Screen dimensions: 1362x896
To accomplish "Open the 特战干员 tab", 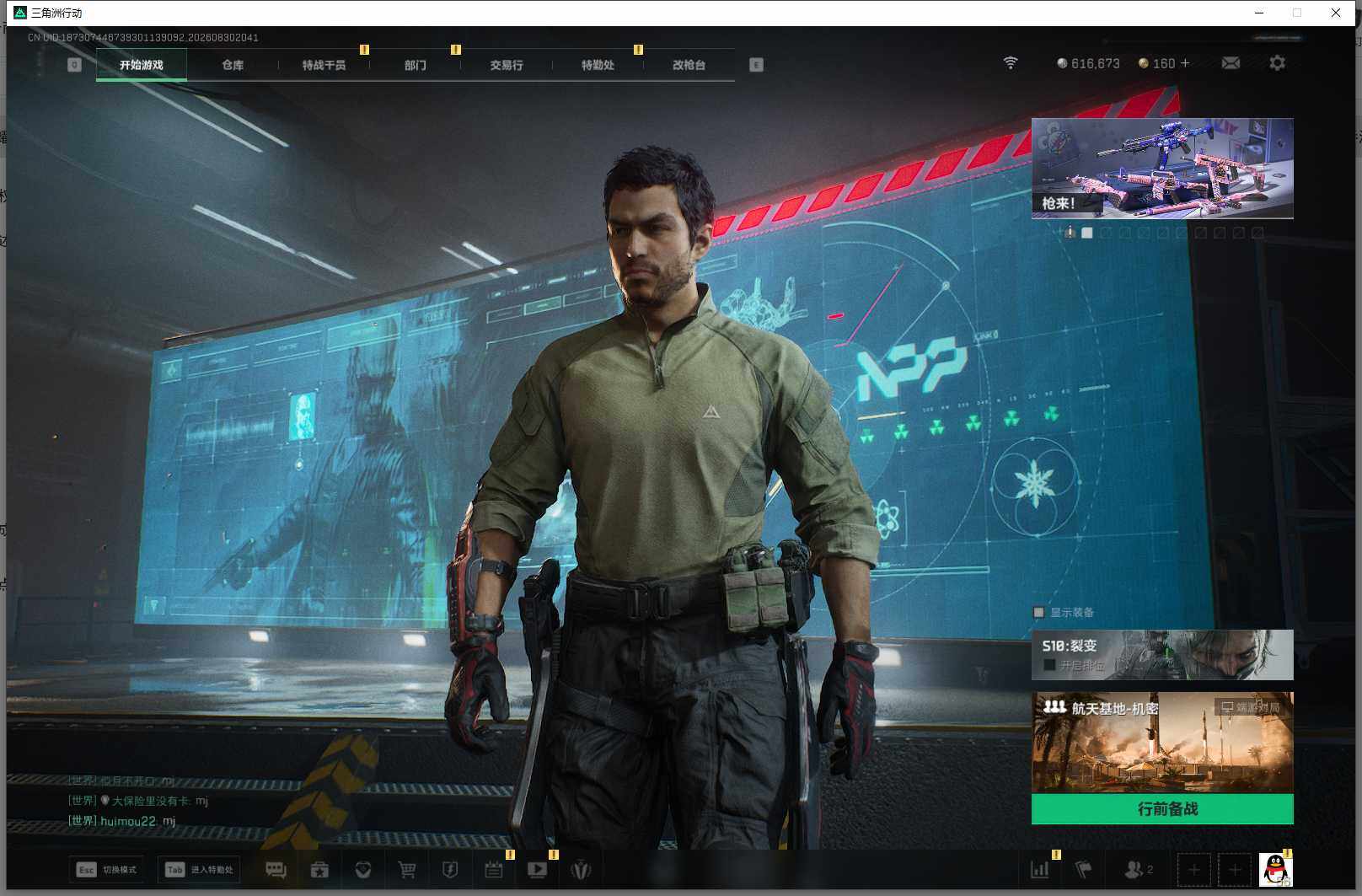I will [324, 65].
